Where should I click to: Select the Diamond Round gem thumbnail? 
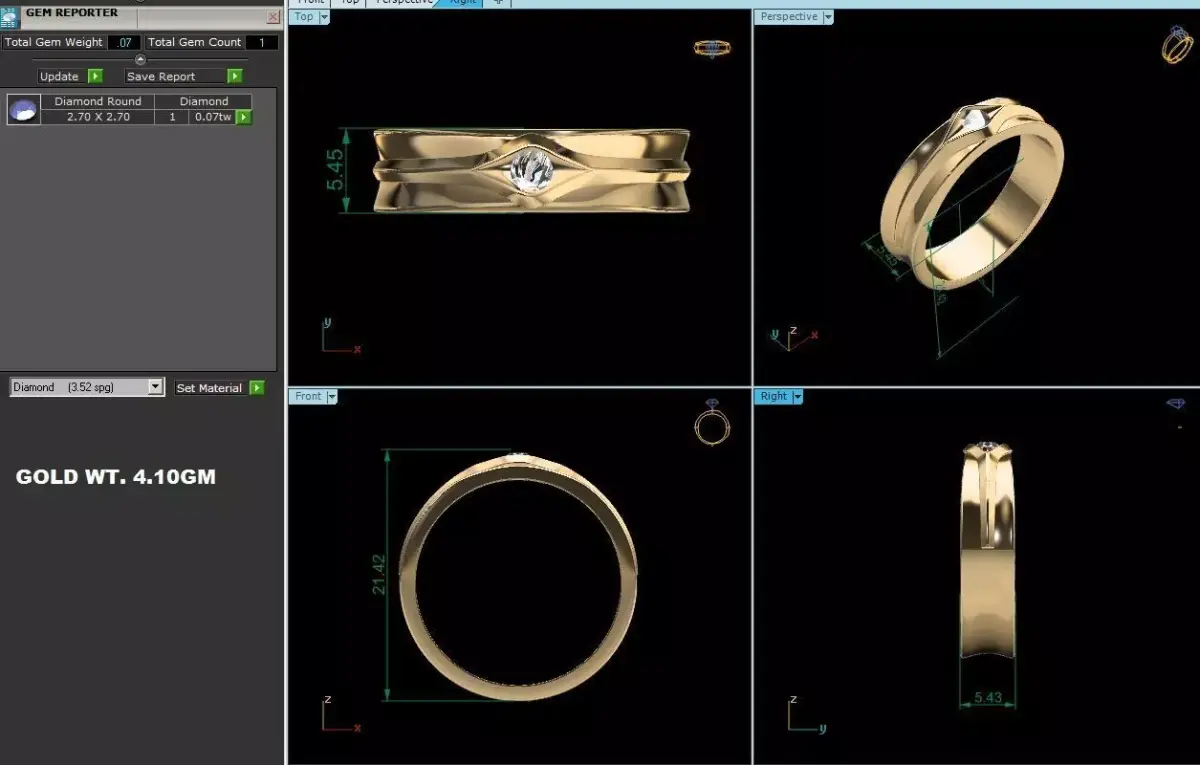click(x=22, y=108)
